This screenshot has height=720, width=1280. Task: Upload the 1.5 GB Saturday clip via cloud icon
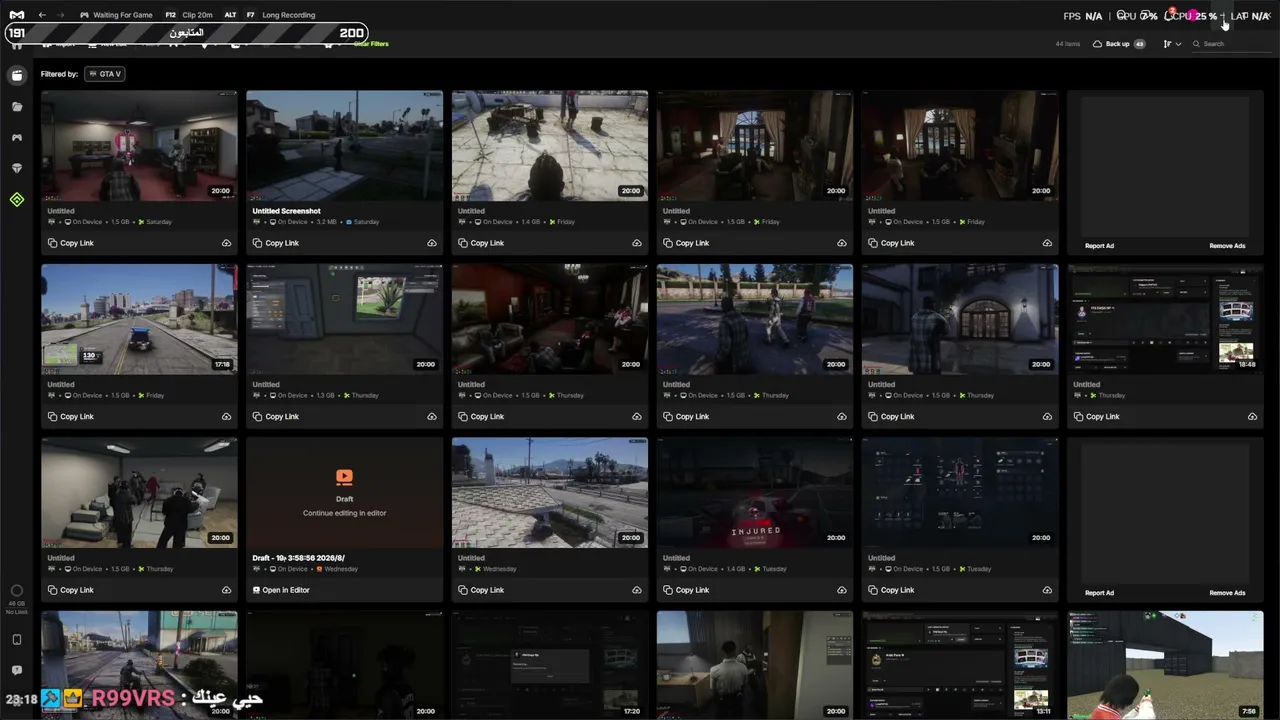tap(226, 243)
